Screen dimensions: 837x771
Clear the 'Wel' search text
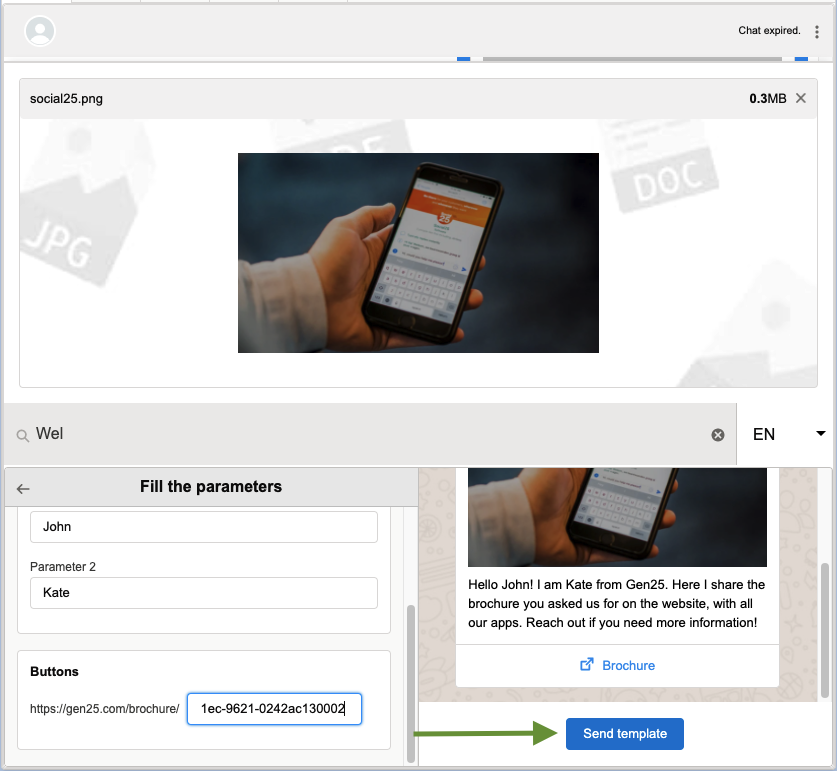pyautogui.click(x=717, y=435)
